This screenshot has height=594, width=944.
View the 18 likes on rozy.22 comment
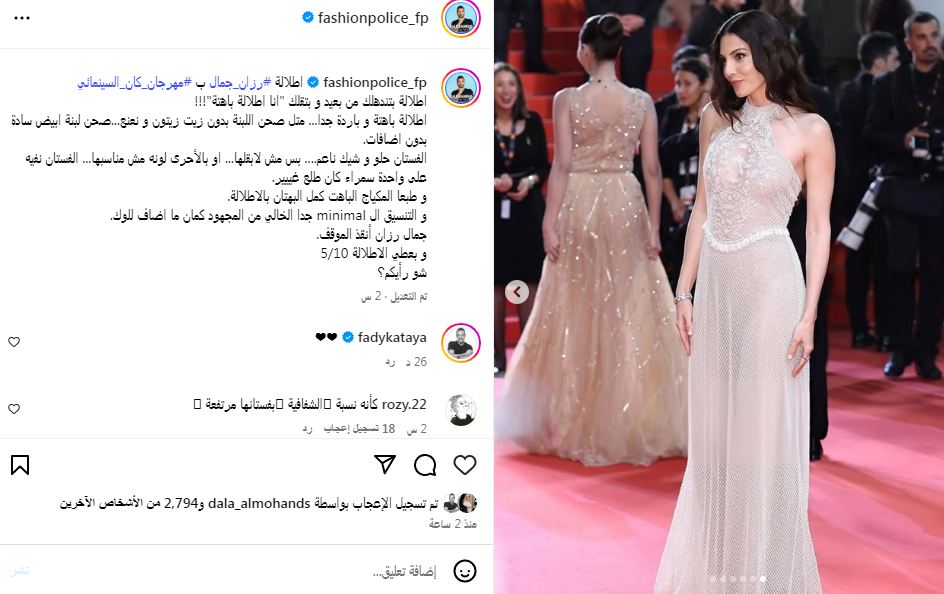[x=359, y=428]
